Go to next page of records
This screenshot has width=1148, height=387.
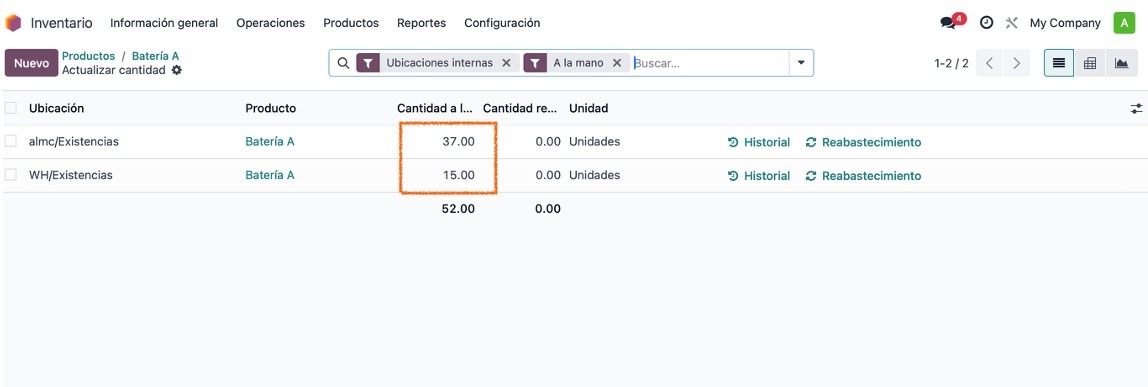coord(1016,63)
